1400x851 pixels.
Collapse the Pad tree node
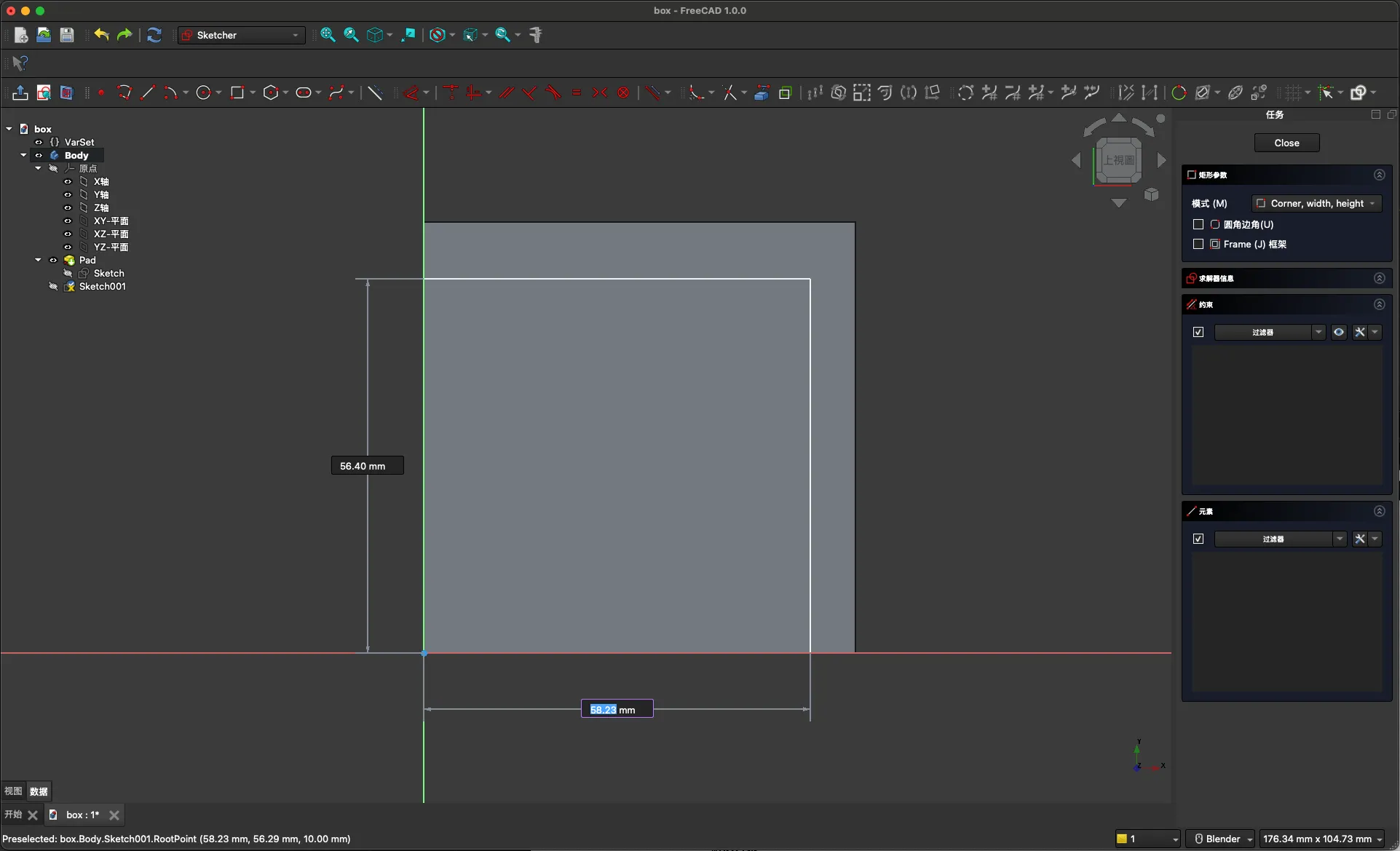pyautogui.click(x=38, y=260)
